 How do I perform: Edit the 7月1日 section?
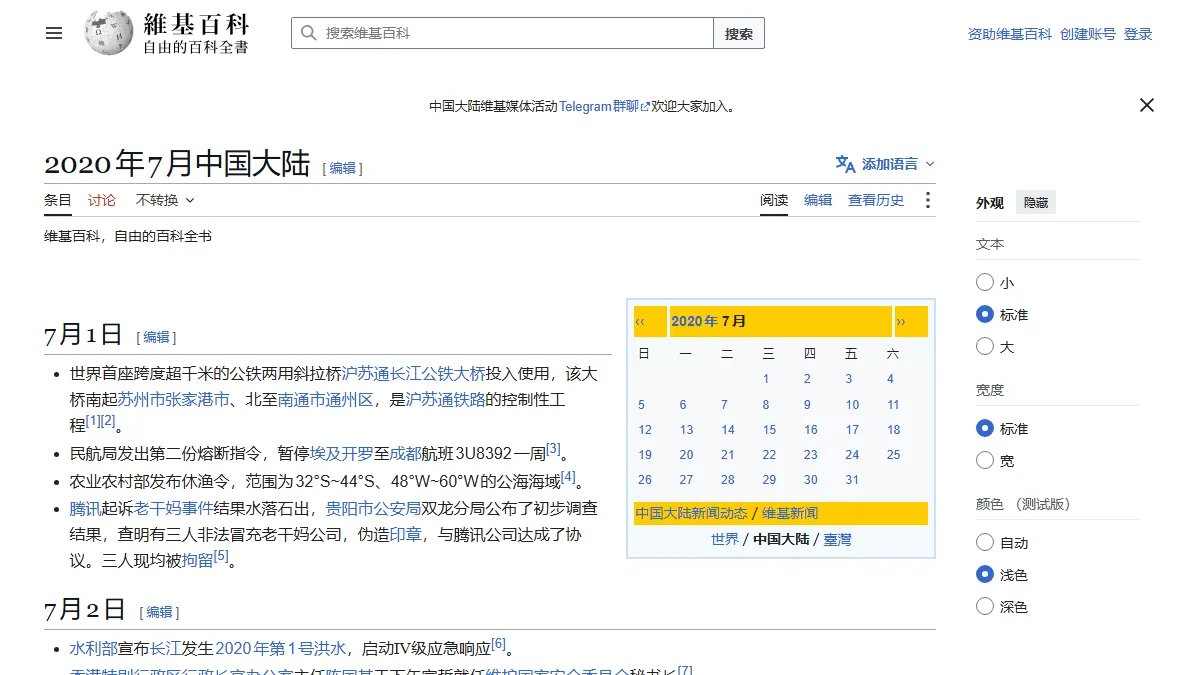pos(157,337)
